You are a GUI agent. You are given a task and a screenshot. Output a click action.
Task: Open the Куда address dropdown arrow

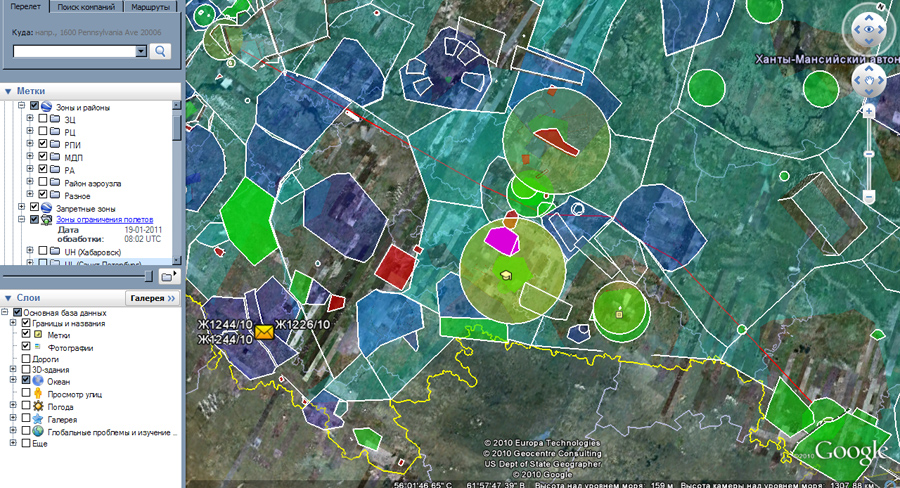[x=141, y=51]
